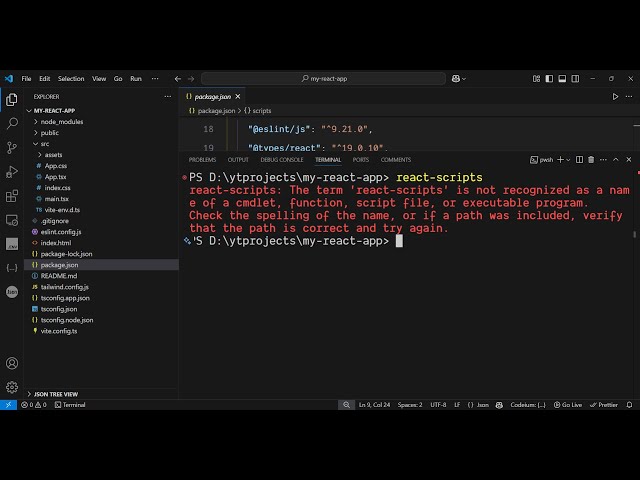This screenshot has width=640, height=480.
Task: Open the Explorer view in activity bar
Action: 12,99
